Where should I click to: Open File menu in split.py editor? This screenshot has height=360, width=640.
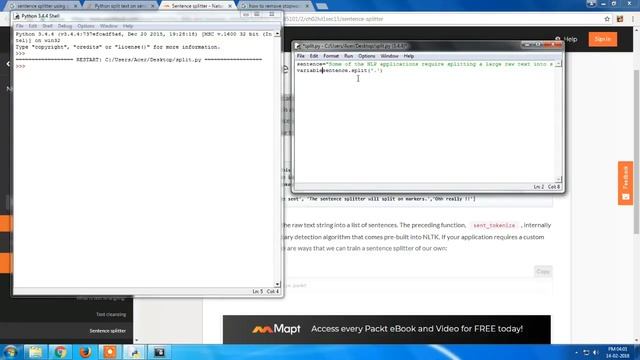pyautogui.click(x=301, y=56)
